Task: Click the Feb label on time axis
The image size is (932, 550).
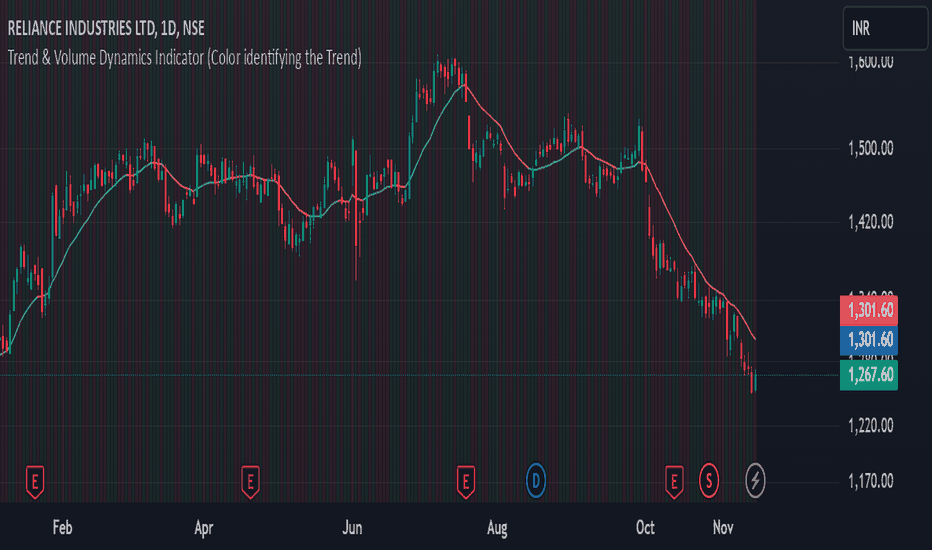Action: pos(62,527)
